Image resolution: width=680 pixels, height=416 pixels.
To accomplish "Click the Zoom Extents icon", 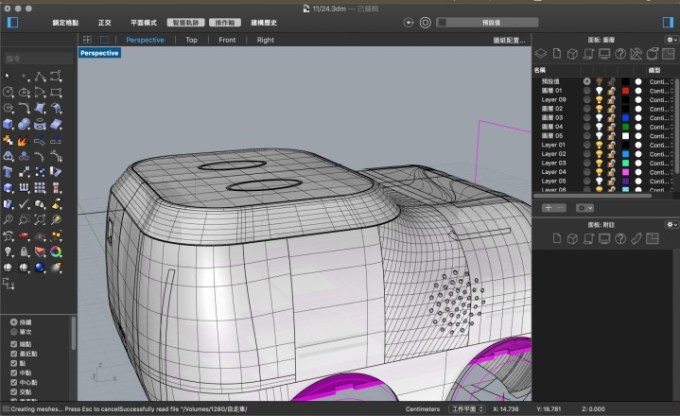I will (40, 219).
